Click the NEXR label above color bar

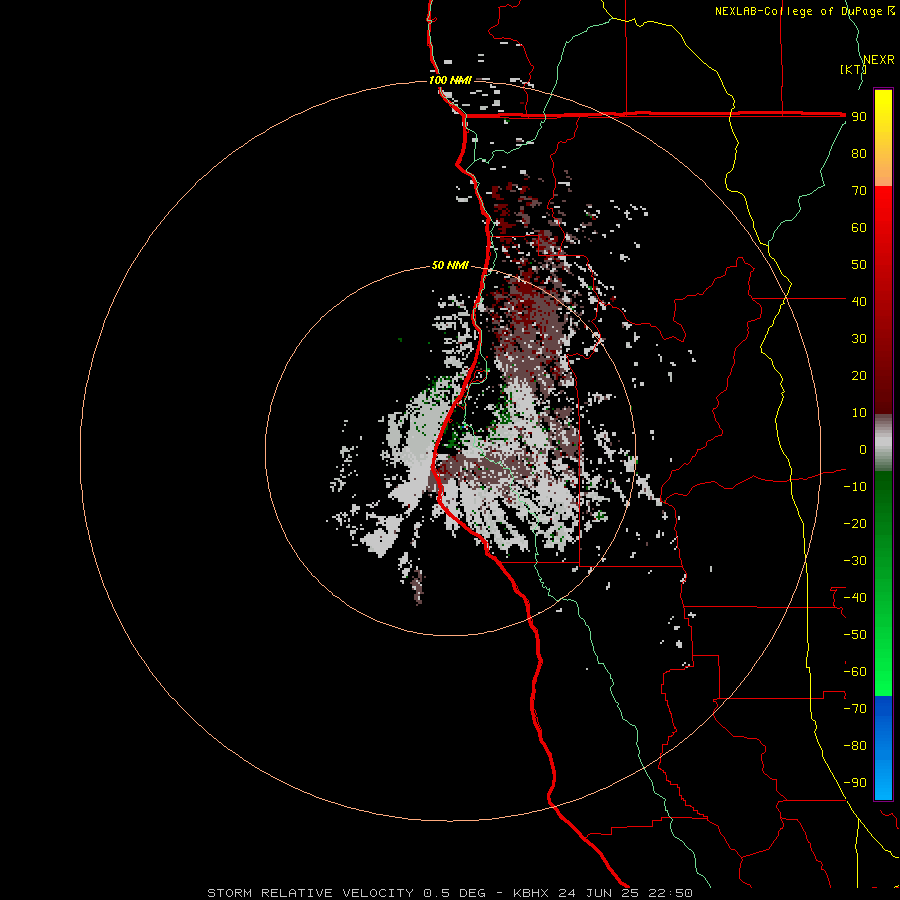878,60
